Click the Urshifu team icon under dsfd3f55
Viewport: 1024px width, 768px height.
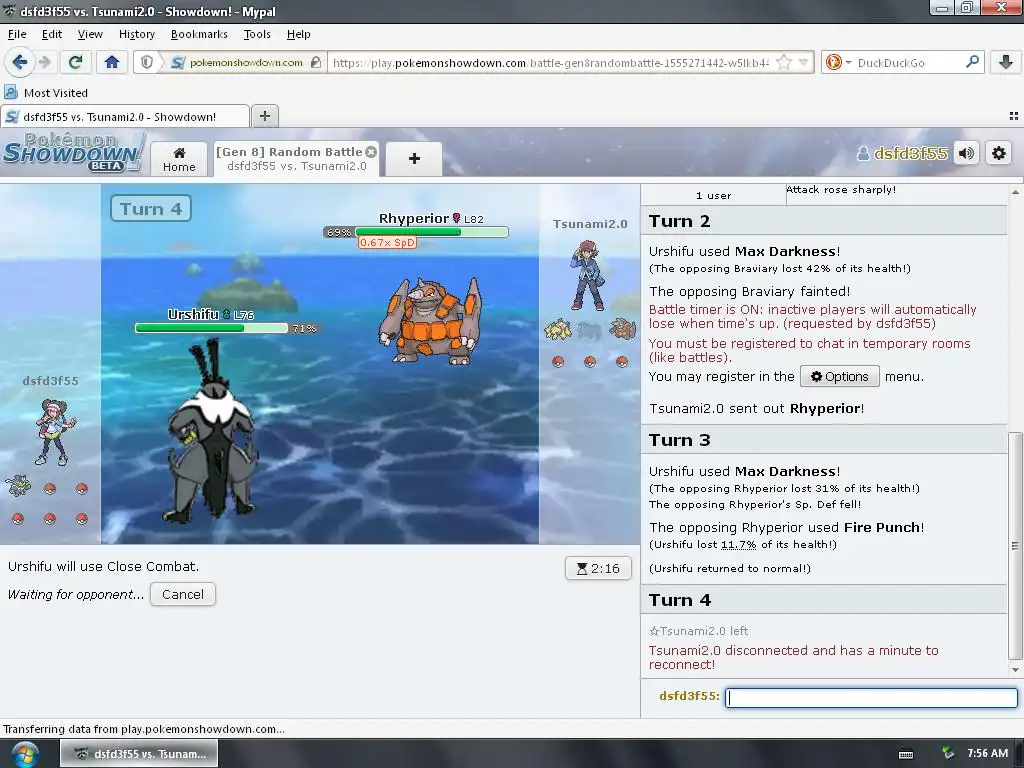18,487
